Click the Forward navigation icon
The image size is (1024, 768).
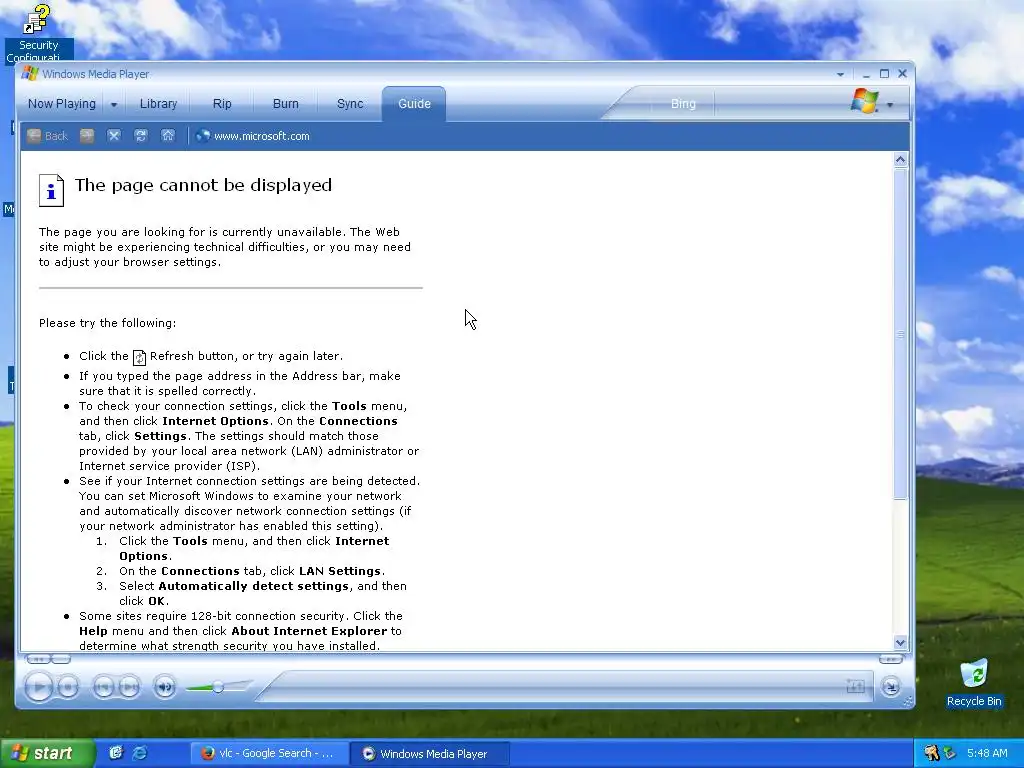click(87, 136)
